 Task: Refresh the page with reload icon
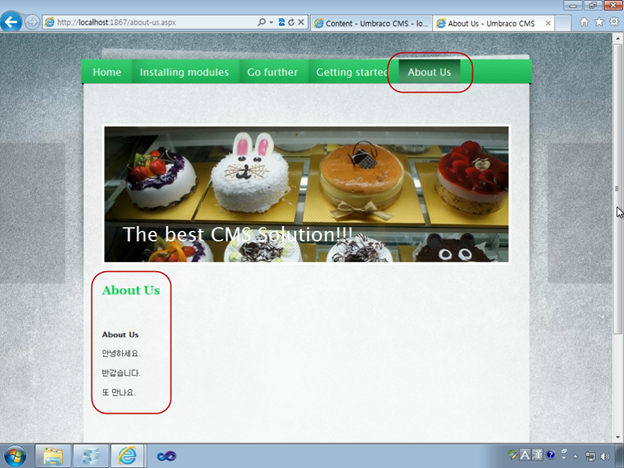291,22
